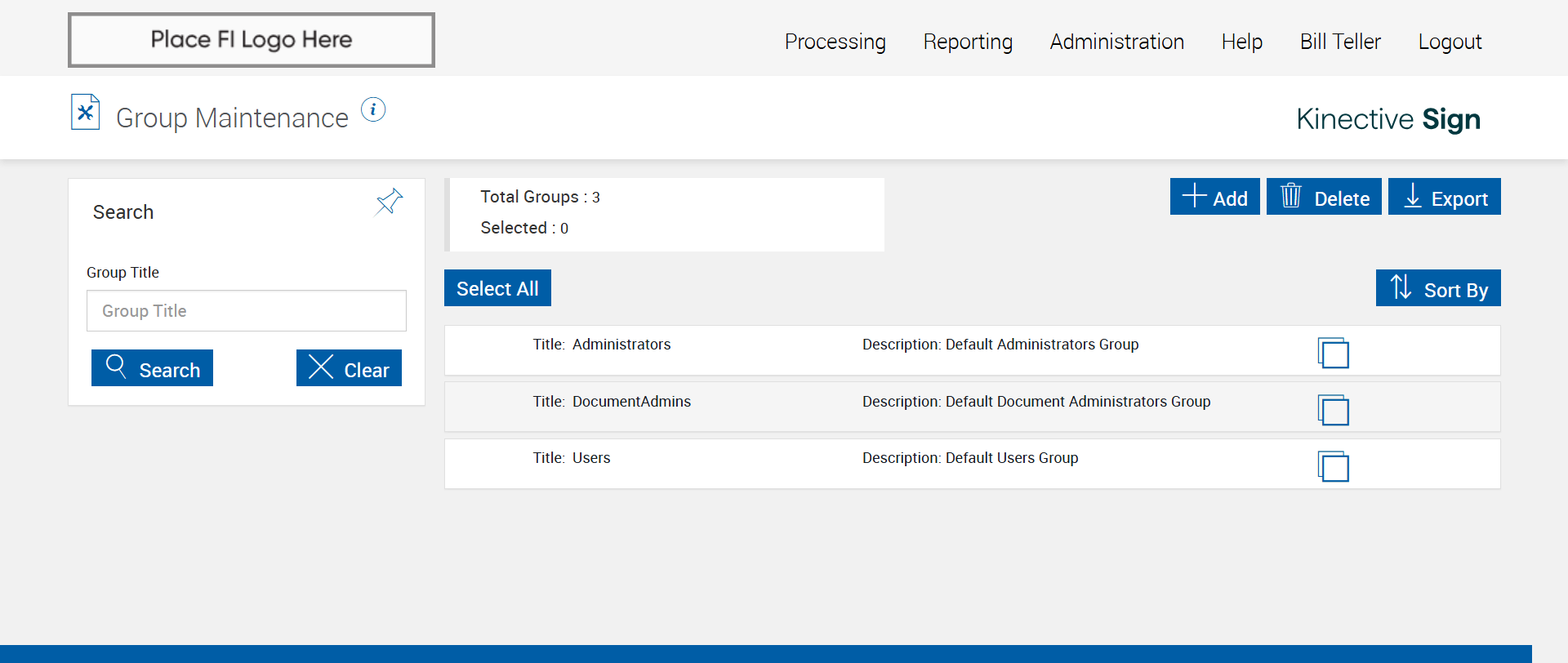Viewport: 1568px width, 663px height.
Task: Expand the Administration menu
Action: [x=1116, y=42]
